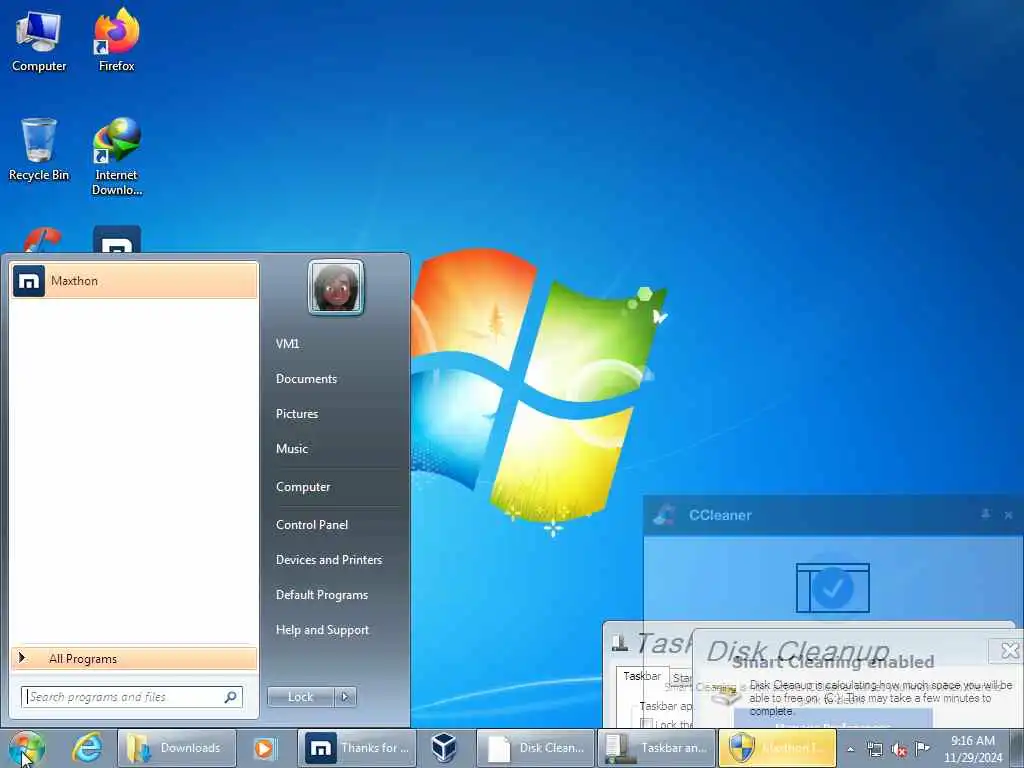Open Music from the Start menu

pos(292,449)
